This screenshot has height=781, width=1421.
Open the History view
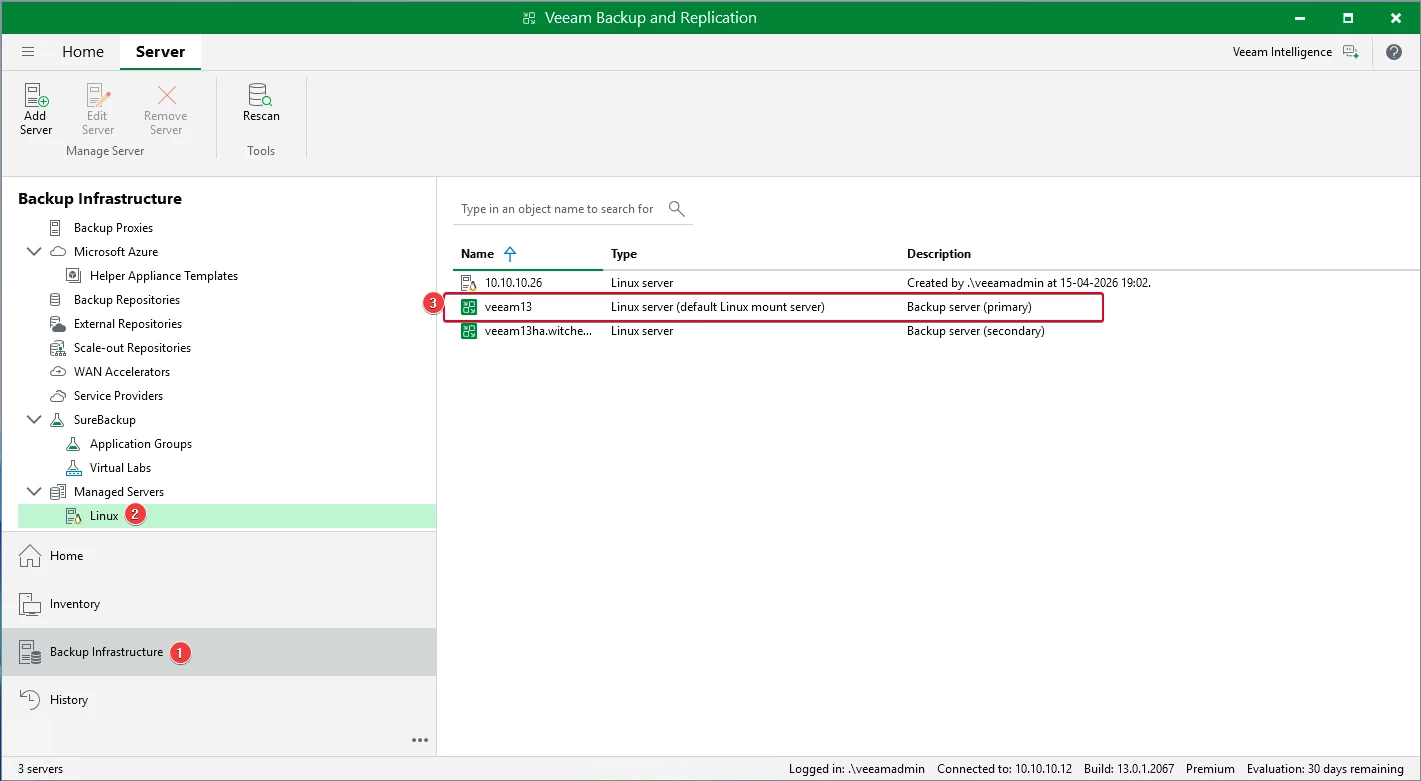click(218, 700)
